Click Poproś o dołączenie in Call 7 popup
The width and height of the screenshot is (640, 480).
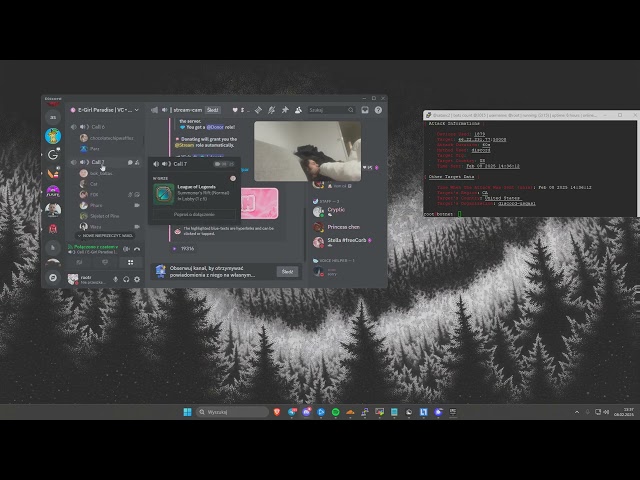(x=194, y=214)
